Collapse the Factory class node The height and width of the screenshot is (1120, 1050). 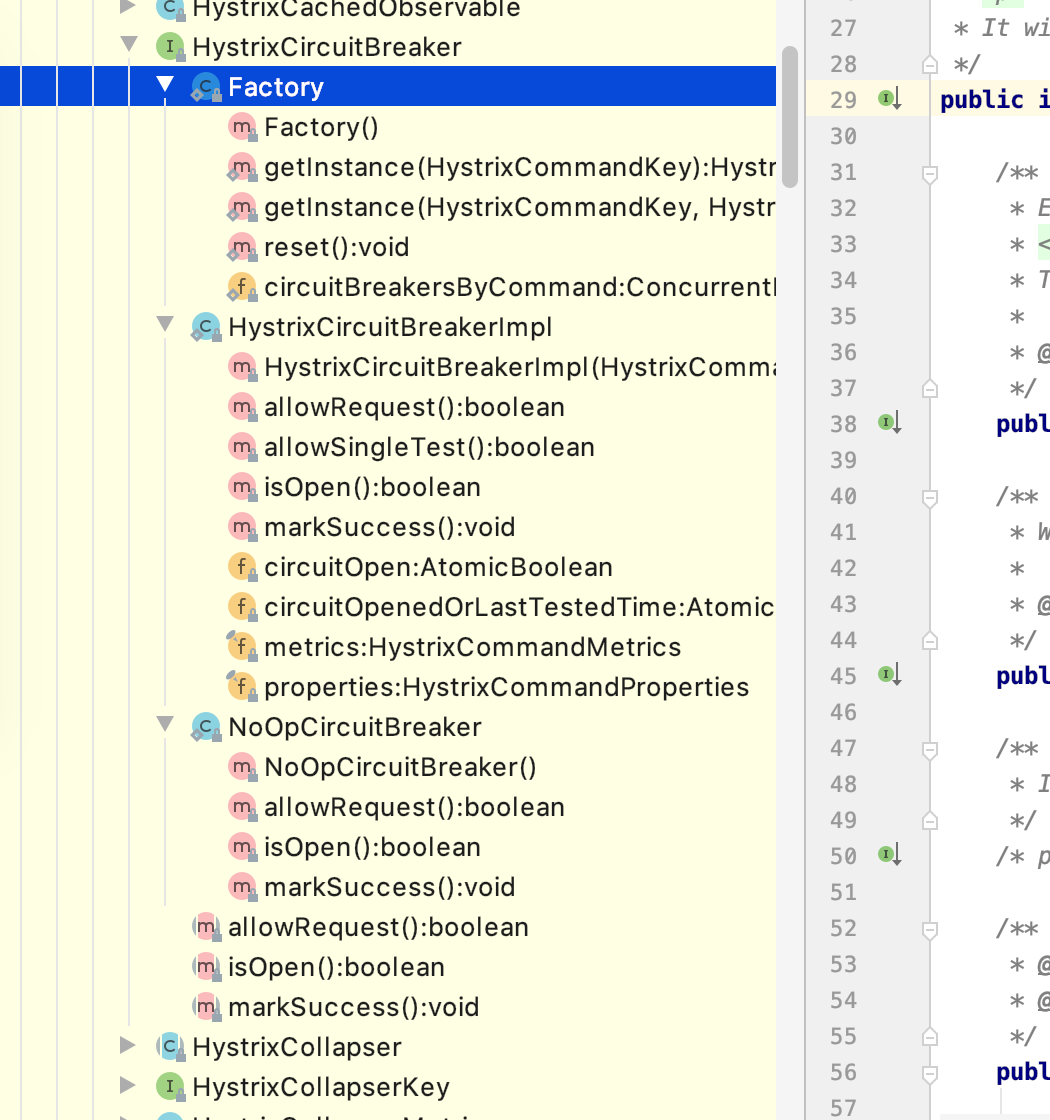pyautogui.click(x=165, y=86)
